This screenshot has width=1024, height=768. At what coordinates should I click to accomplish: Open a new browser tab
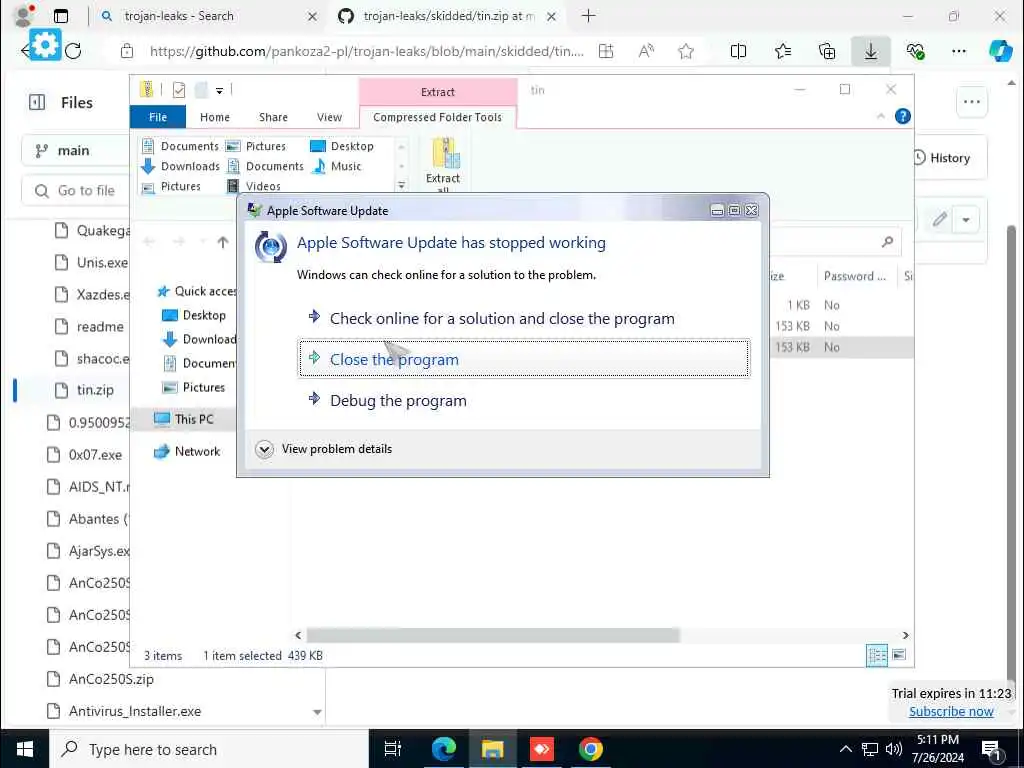(x=588, y=16)
